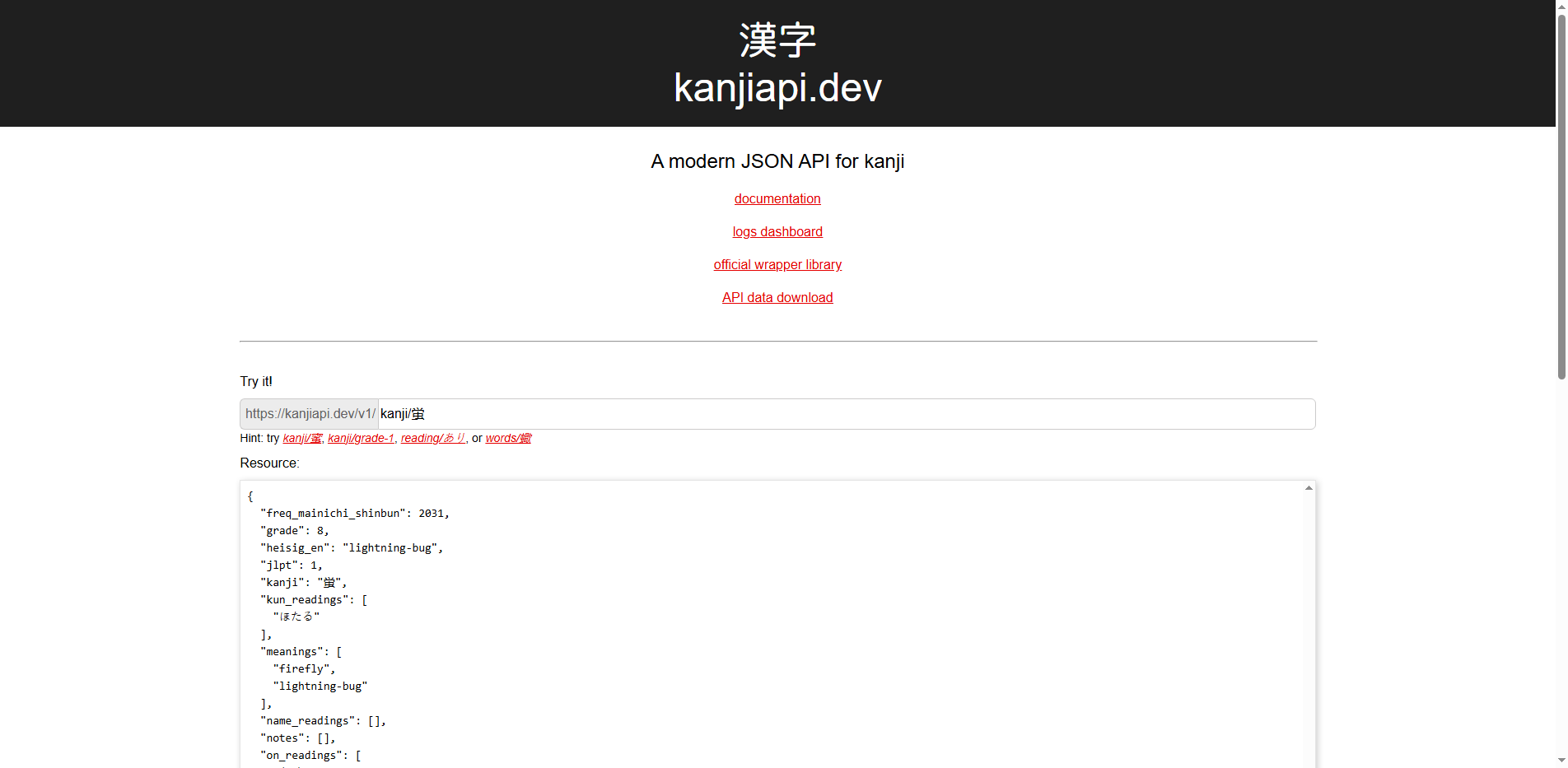Click the 漢字 logo heading

(x=777, y=38)
